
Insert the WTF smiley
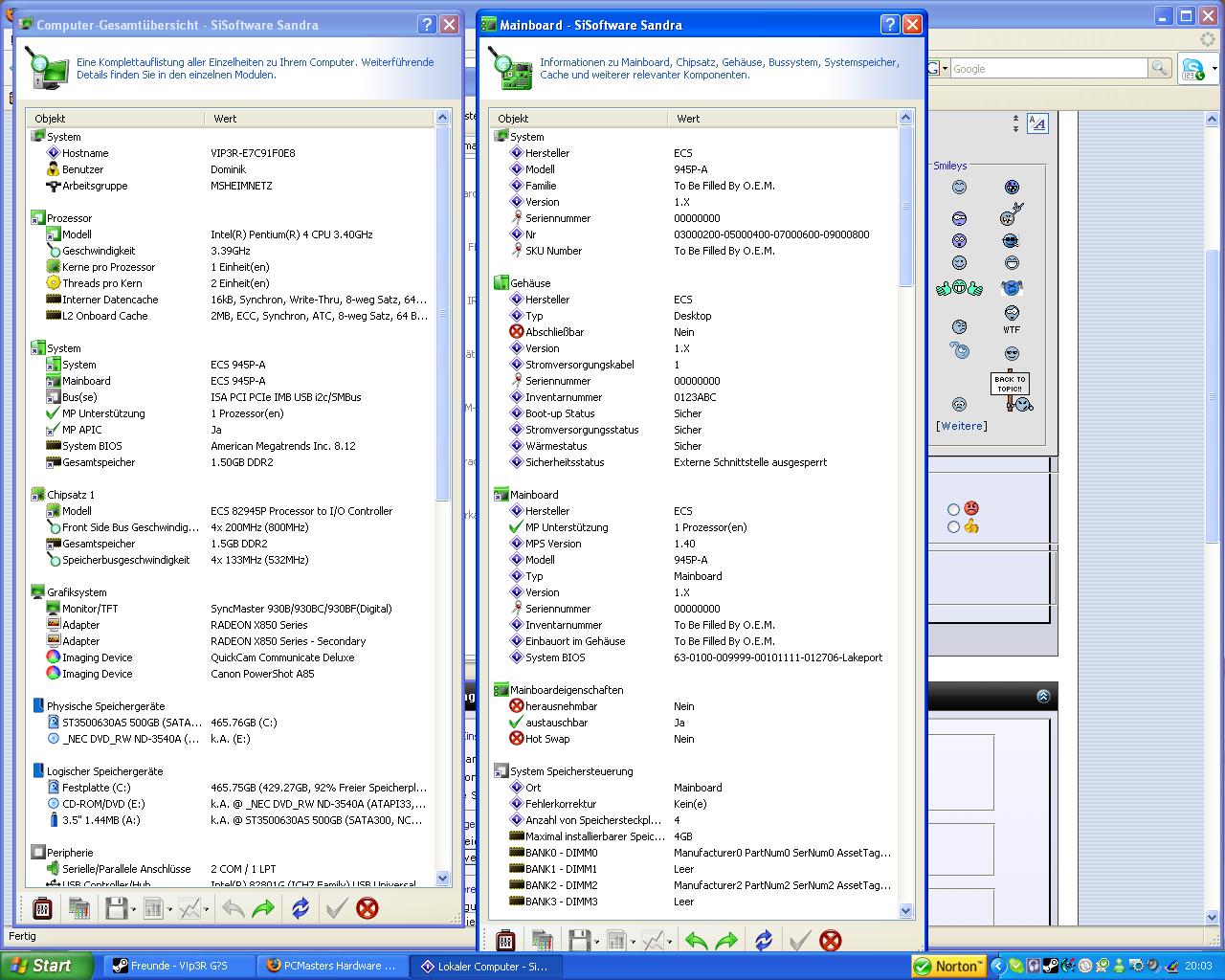click(x=1012, y=320)
